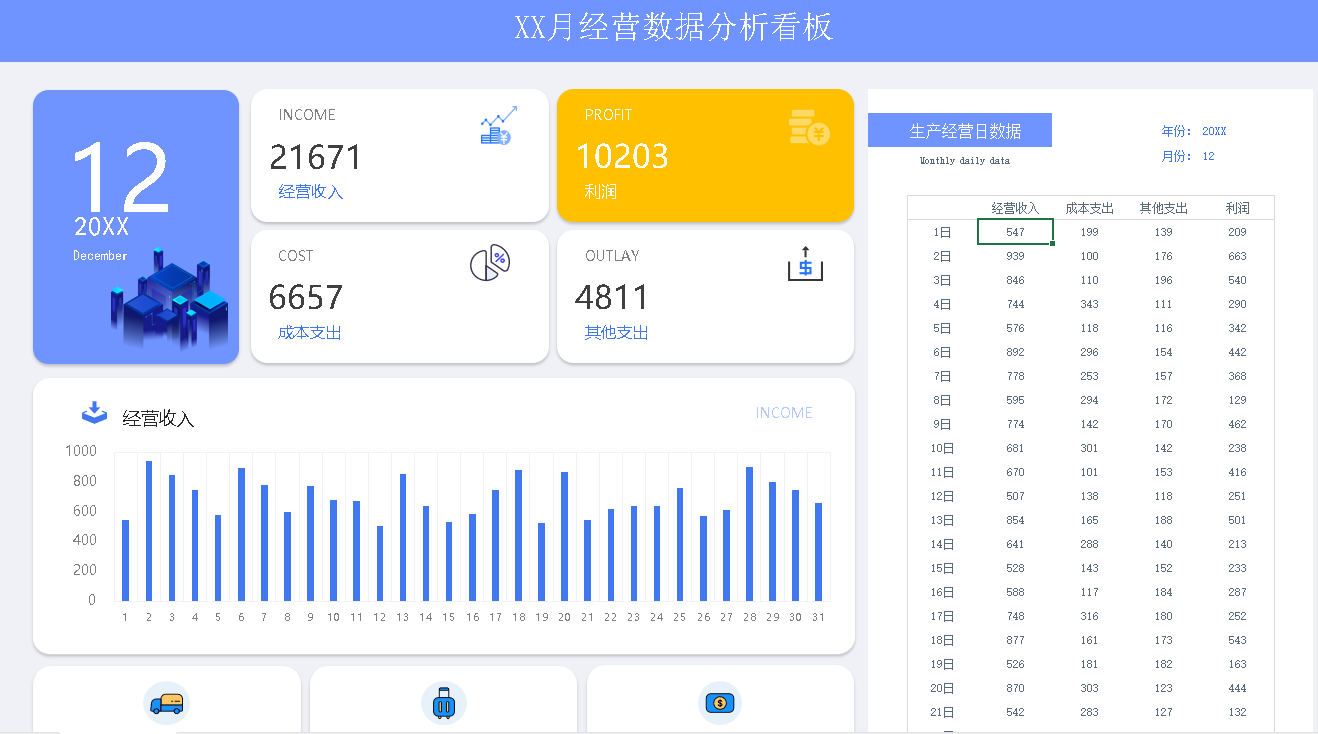Click the bar for day 28 in chart

750,534
